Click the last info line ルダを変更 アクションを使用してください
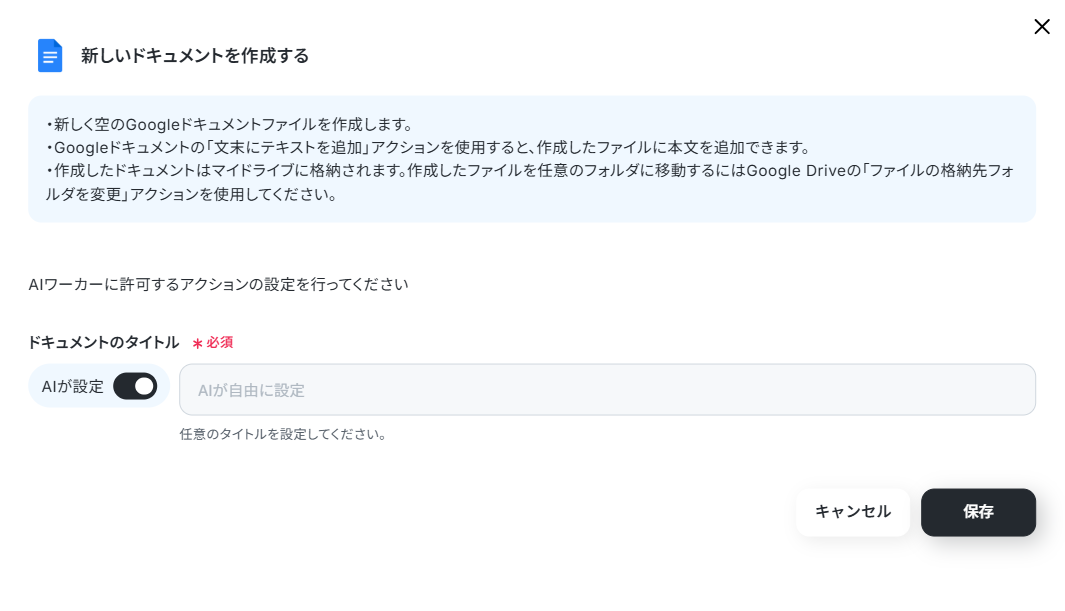 (191, 194)
